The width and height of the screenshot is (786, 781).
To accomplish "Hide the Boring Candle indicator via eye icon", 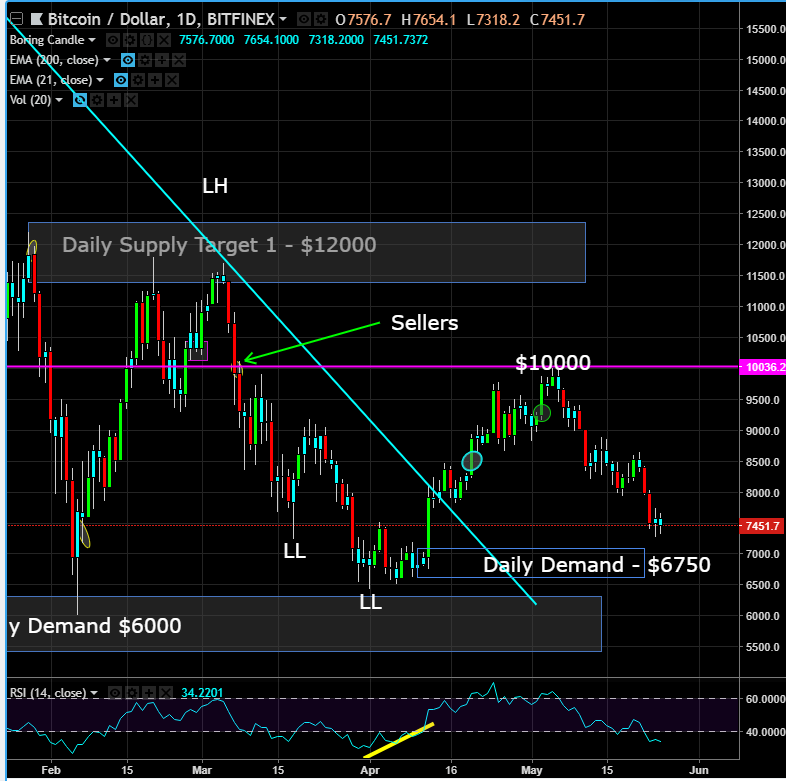I will [x=113, y=40].
